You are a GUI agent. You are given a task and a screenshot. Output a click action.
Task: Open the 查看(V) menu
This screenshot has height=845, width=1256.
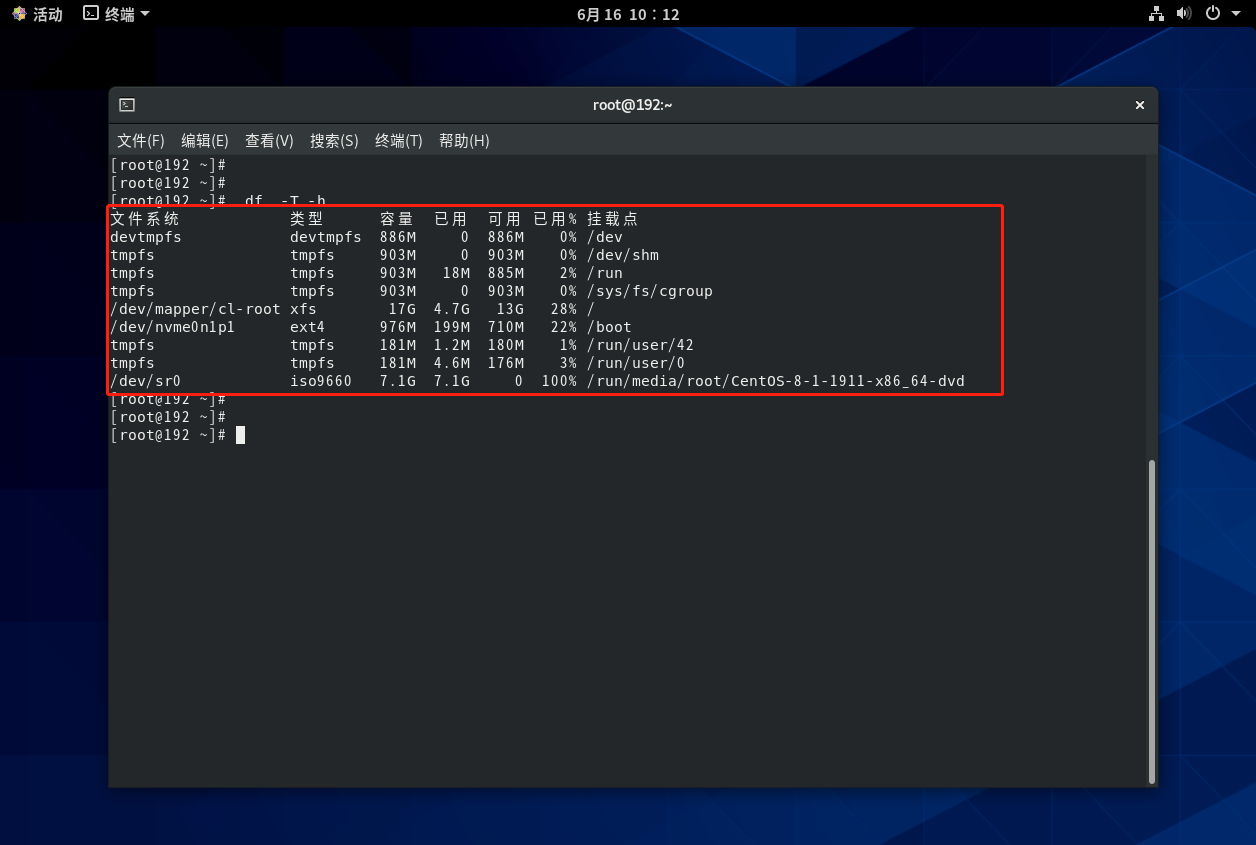[269, 141]
